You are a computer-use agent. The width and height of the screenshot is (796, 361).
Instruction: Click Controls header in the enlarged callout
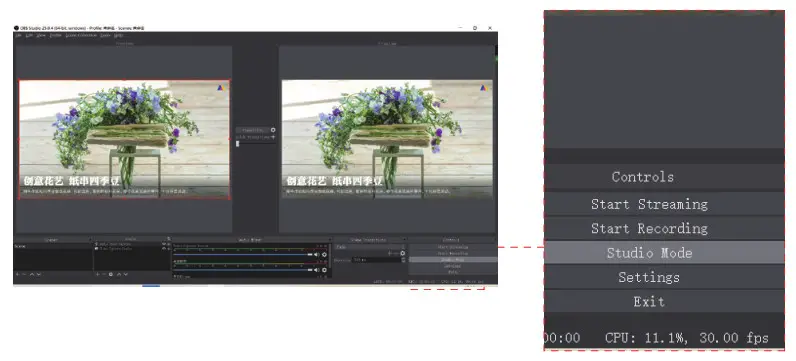tap(643, 177)
